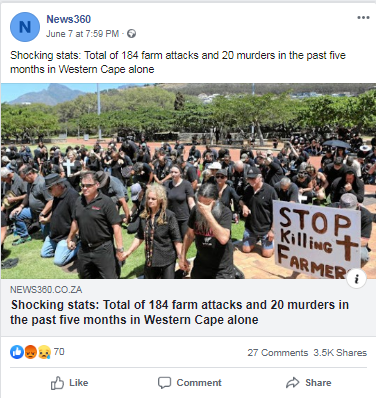Click the thumbs-up outline Like icon
376x398 pixels.
click(x=57, y=383)
